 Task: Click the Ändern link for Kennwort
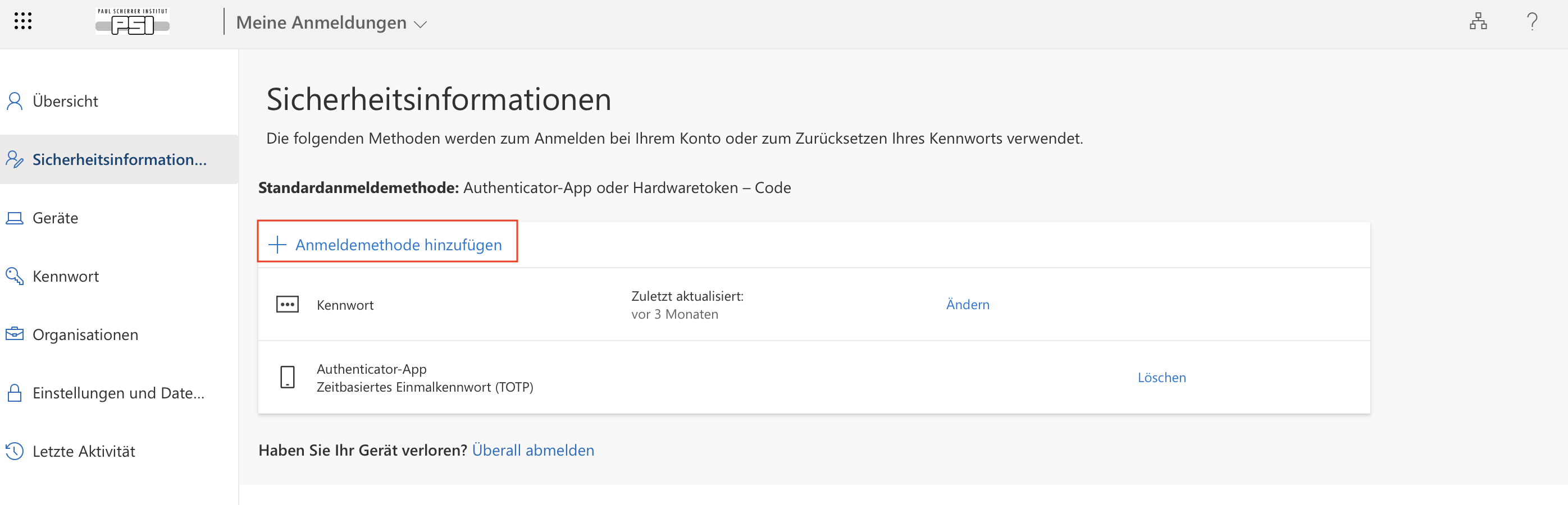coord(967,304)
